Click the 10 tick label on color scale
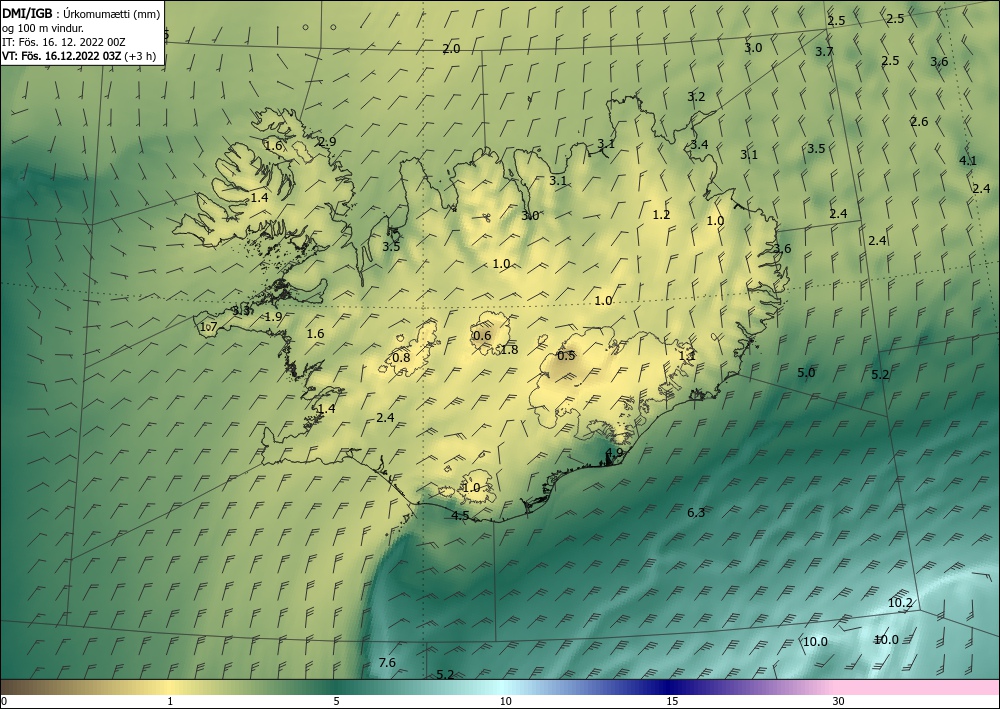Viewport: 1000px width, 709px height. click(505, 702)
